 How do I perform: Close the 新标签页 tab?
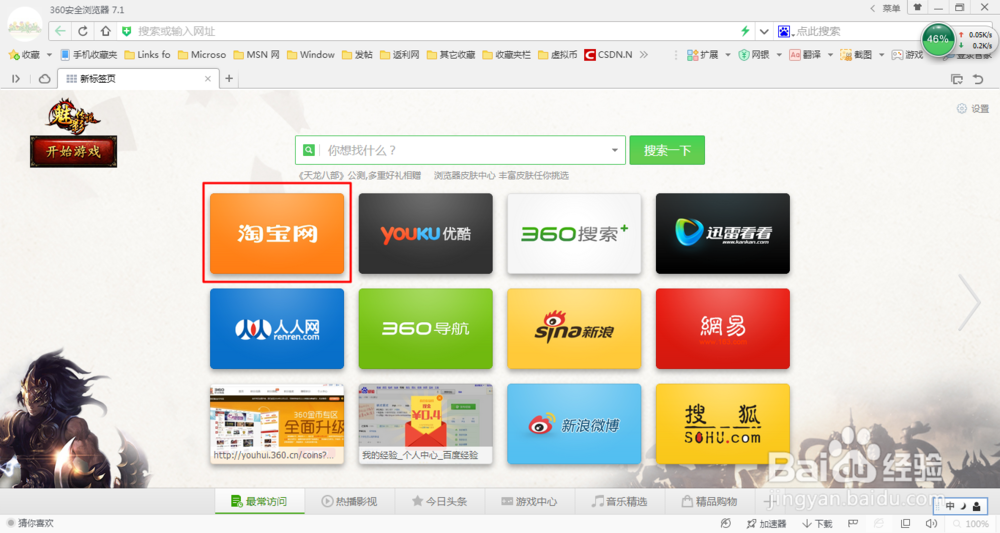click(x=207, y=79)
